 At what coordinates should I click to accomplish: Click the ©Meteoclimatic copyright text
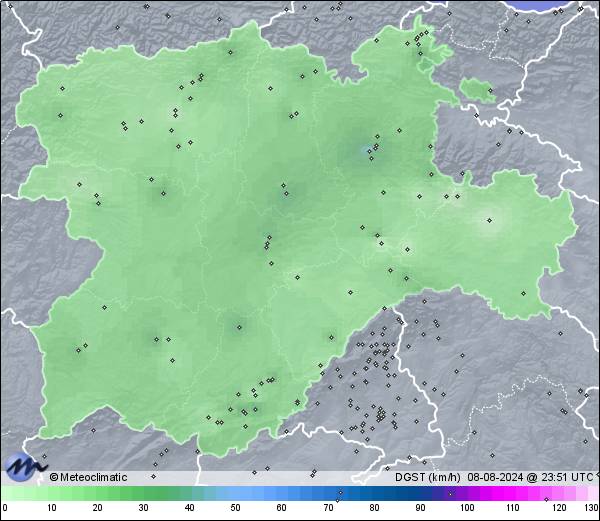coord(88,477)
